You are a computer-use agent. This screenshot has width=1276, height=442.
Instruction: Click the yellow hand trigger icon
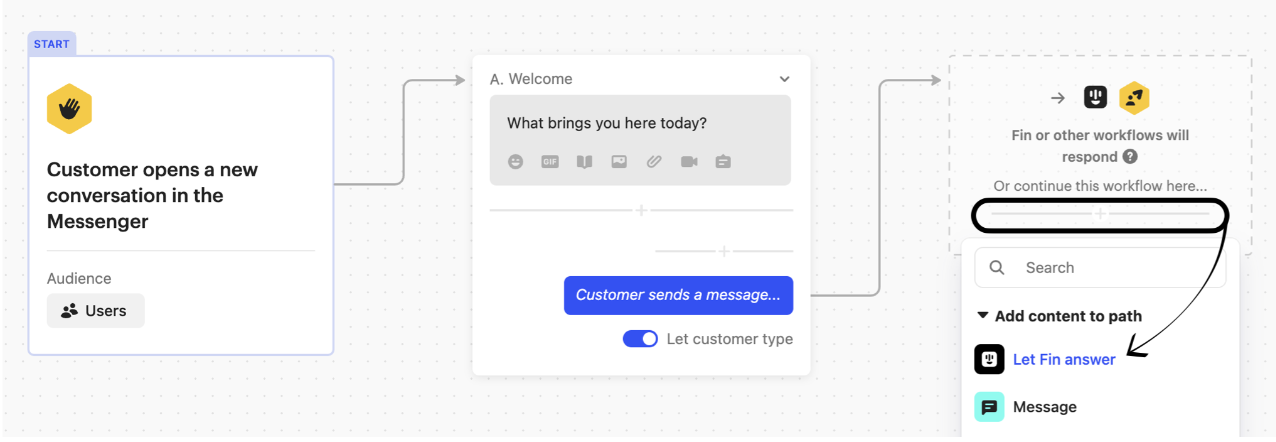pyautogui.click(x=69, y=109)
